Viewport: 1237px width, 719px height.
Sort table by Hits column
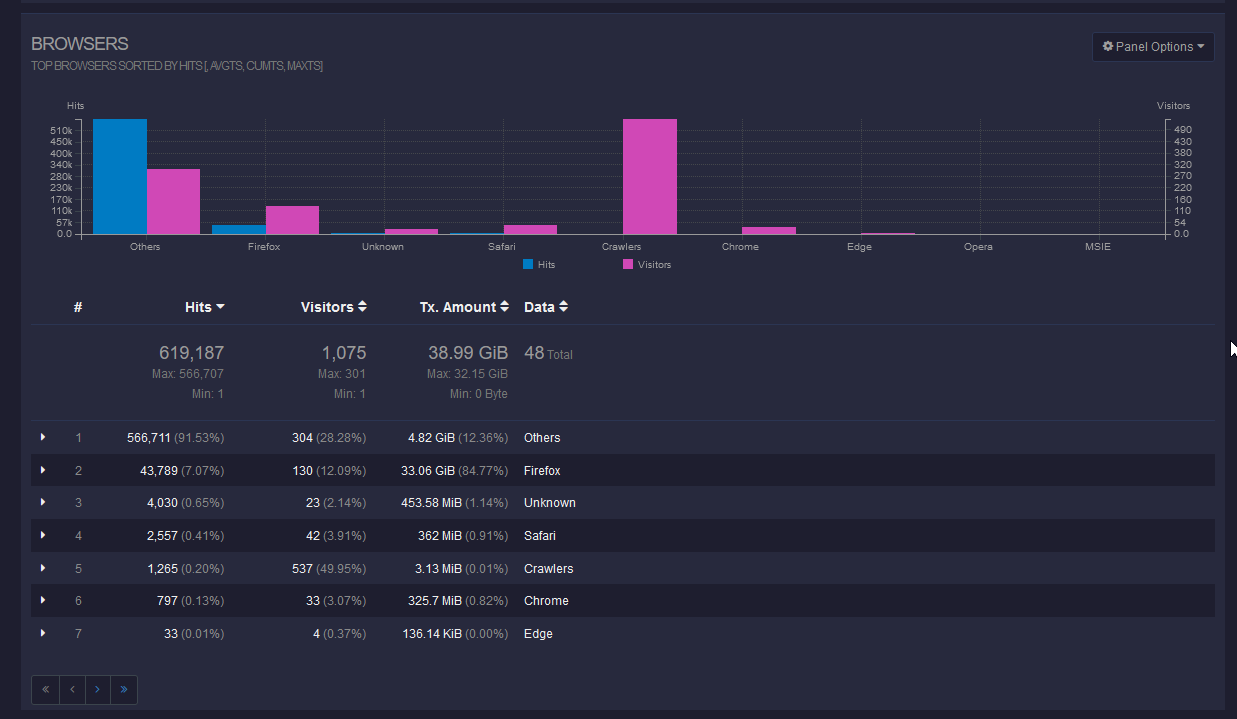[204, 307]
